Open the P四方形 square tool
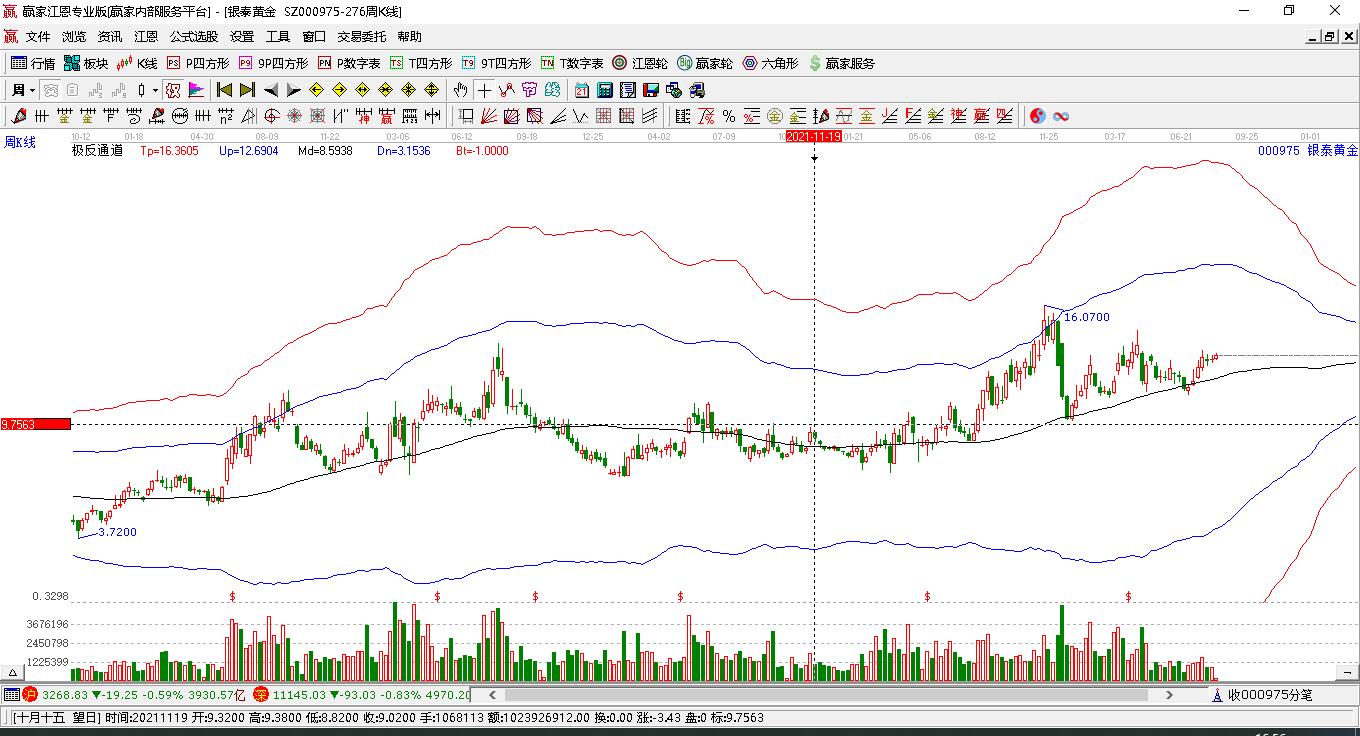This screenshot has height=736, width=1360. (x=198, y=63)
